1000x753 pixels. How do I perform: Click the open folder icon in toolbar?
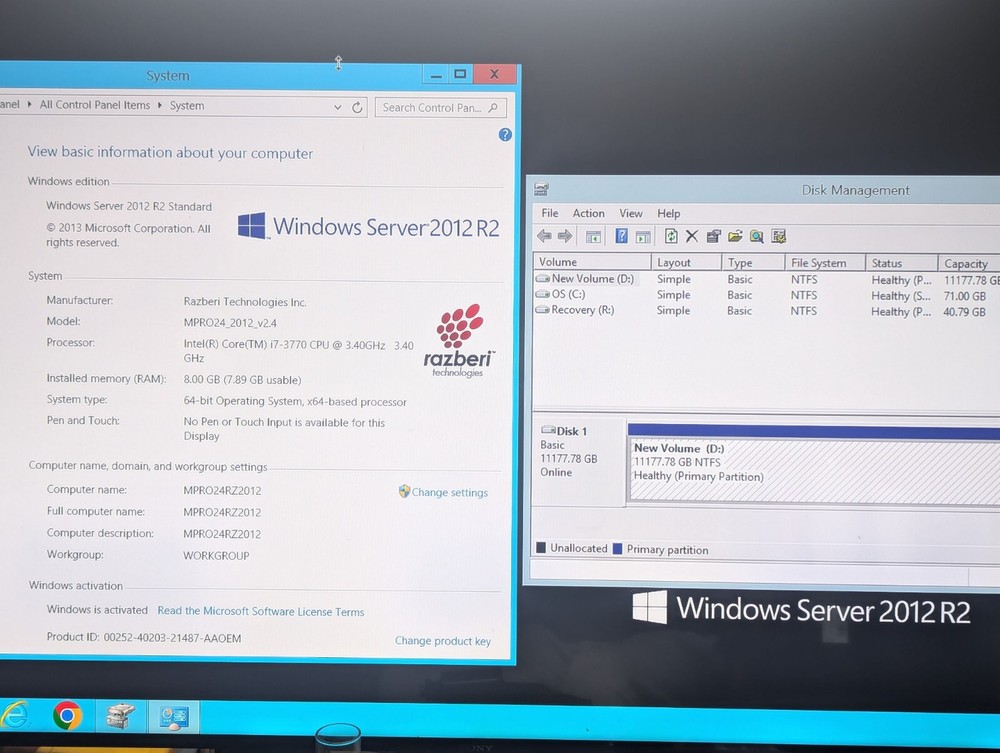pos(736,237)
